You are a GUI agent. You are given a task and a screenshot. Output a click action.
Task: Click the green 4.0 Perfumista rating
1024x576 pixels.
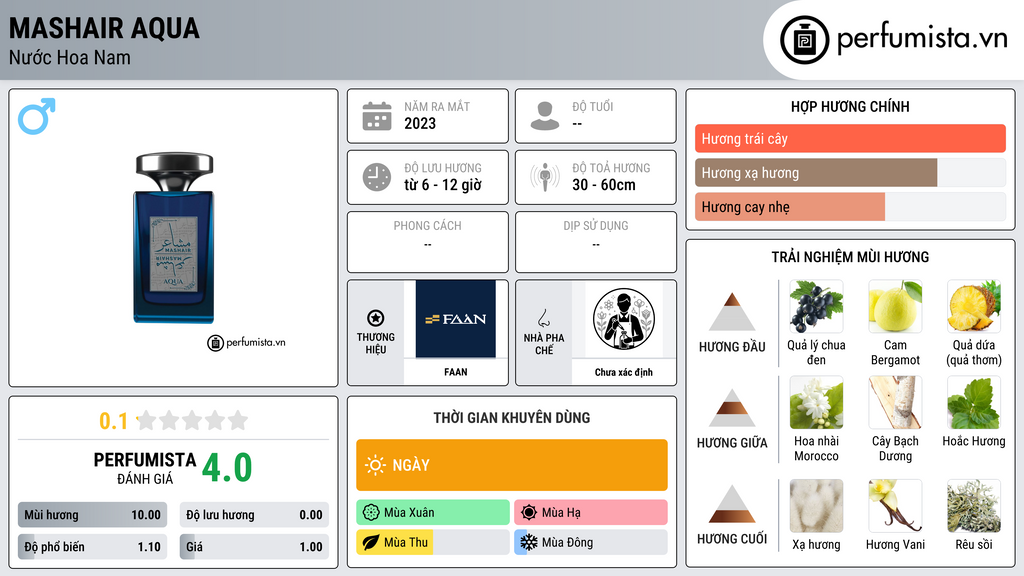(x=227, y=468)
